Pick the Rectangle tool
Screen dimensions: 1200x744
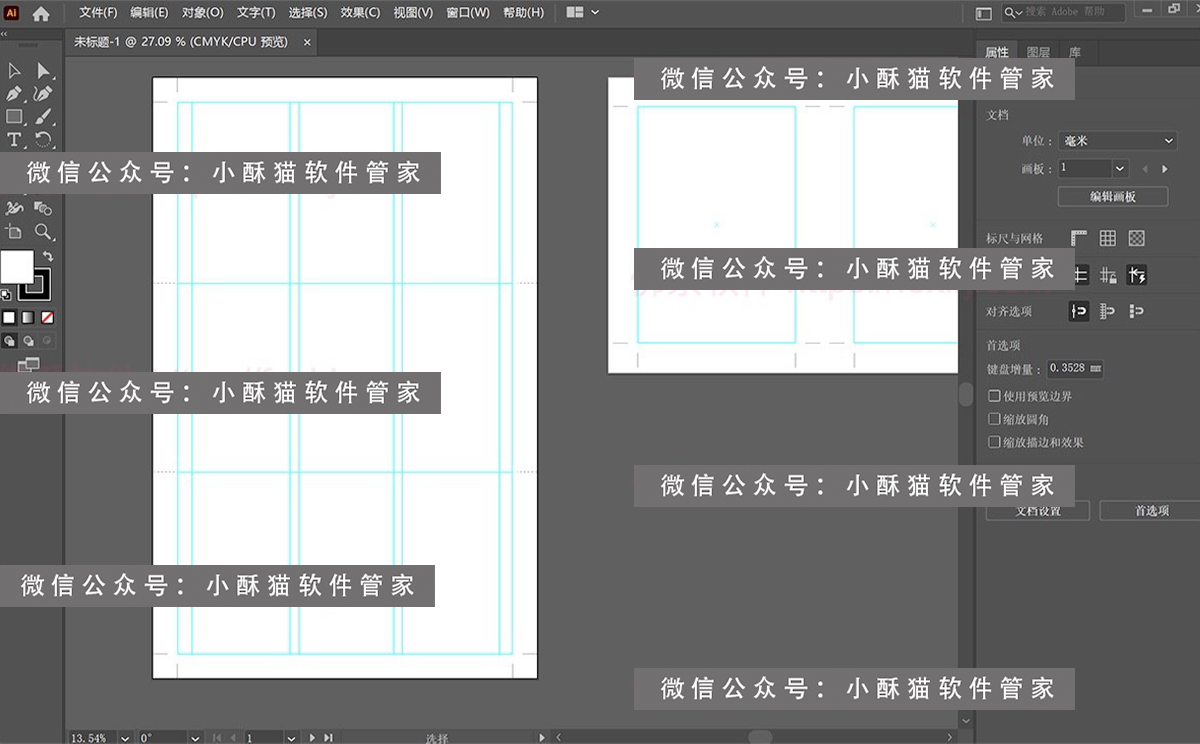(x=14, y=116)
